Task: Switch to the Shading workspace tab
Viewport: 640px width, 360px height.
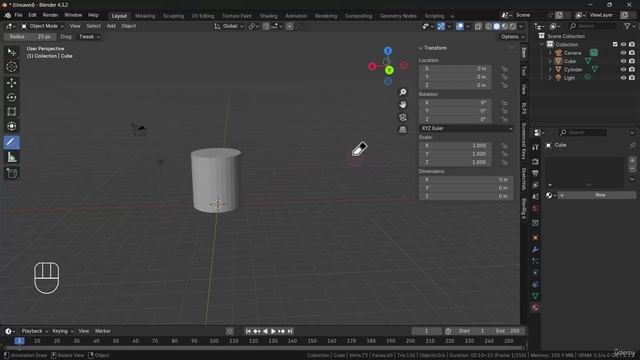Action: pos(269,16)
